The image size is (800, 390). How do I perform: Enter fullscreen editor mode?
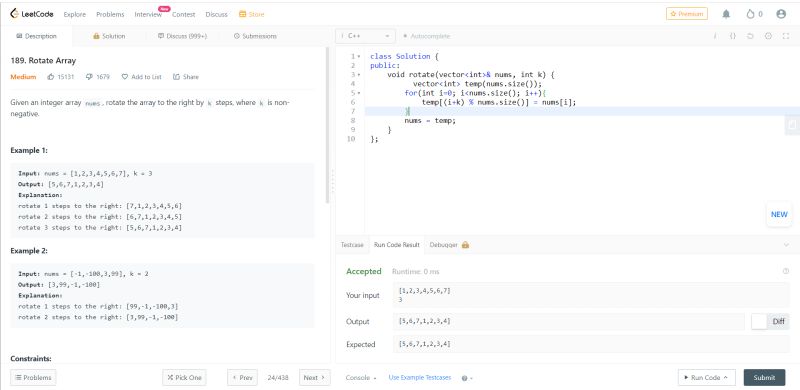pos(786,36)
